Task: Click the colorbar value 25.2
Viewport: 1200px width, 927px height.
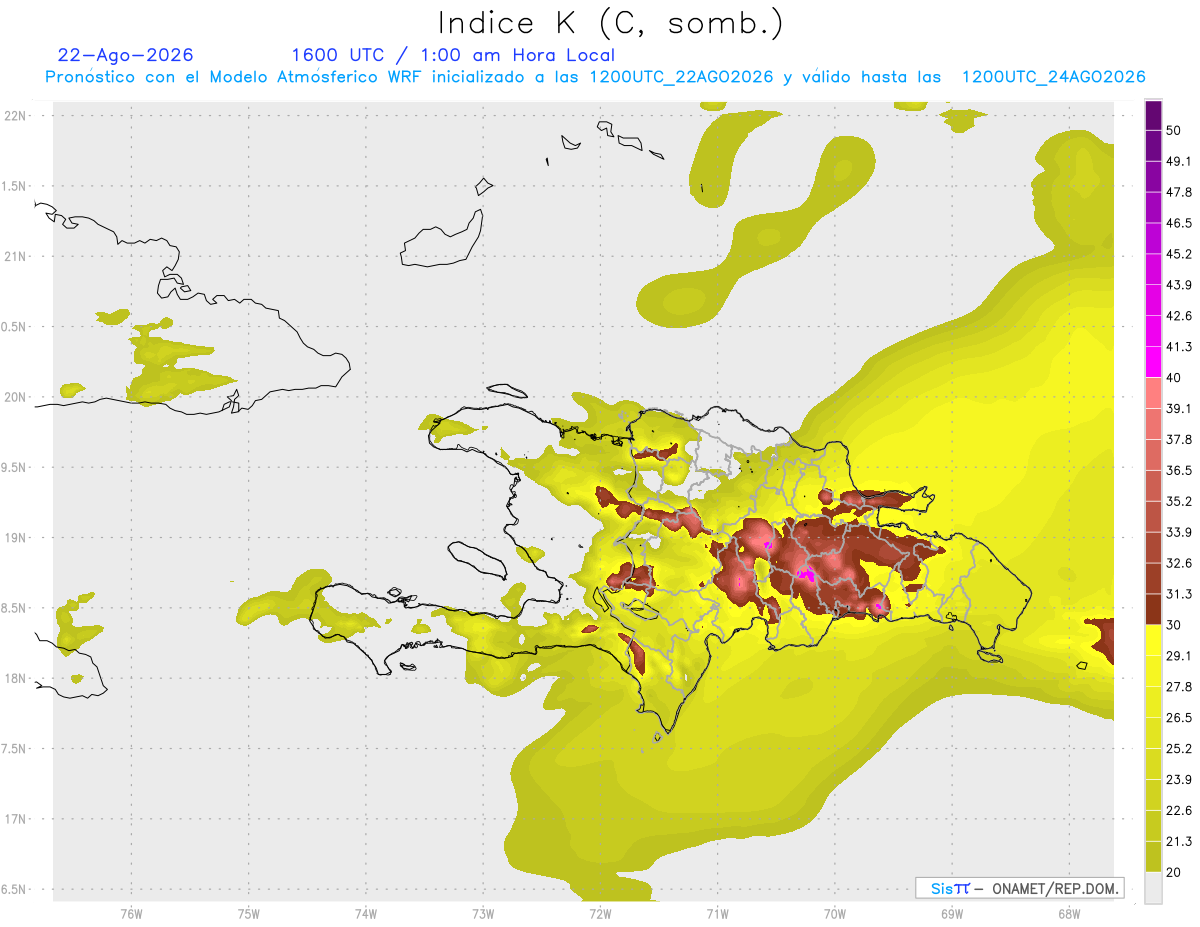Action: click(1179, 749)
